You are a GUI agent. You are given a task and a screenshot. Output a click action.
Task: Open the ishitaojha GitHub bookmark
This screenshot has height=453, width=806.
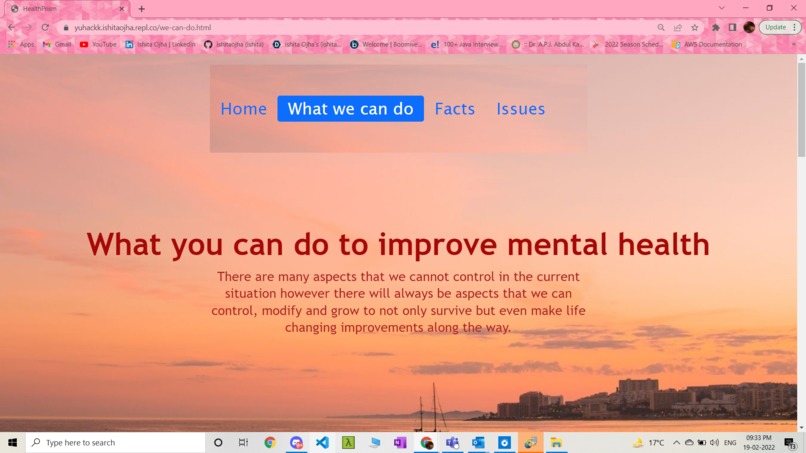coord(234,45)
